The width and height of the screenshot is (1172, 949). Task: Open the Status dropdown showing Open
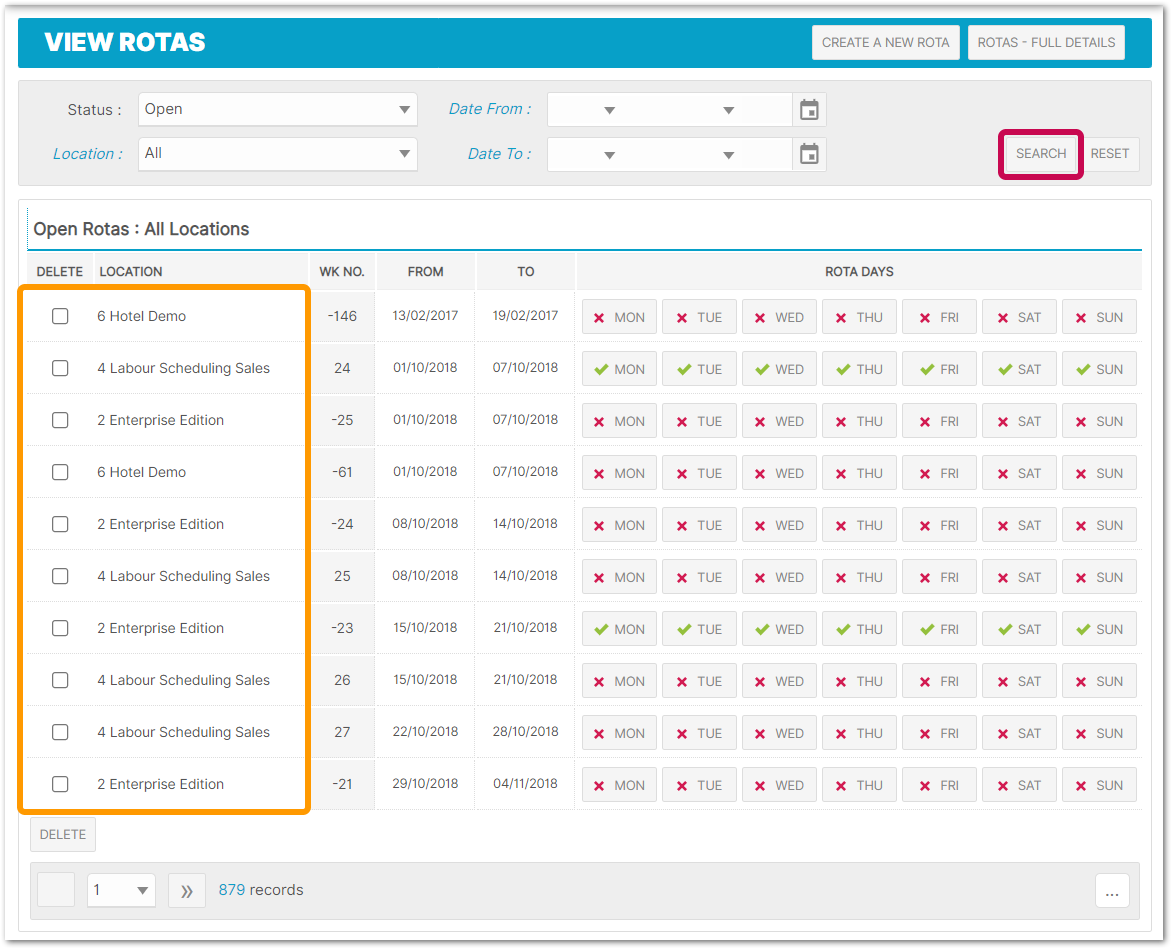[277, 109]
